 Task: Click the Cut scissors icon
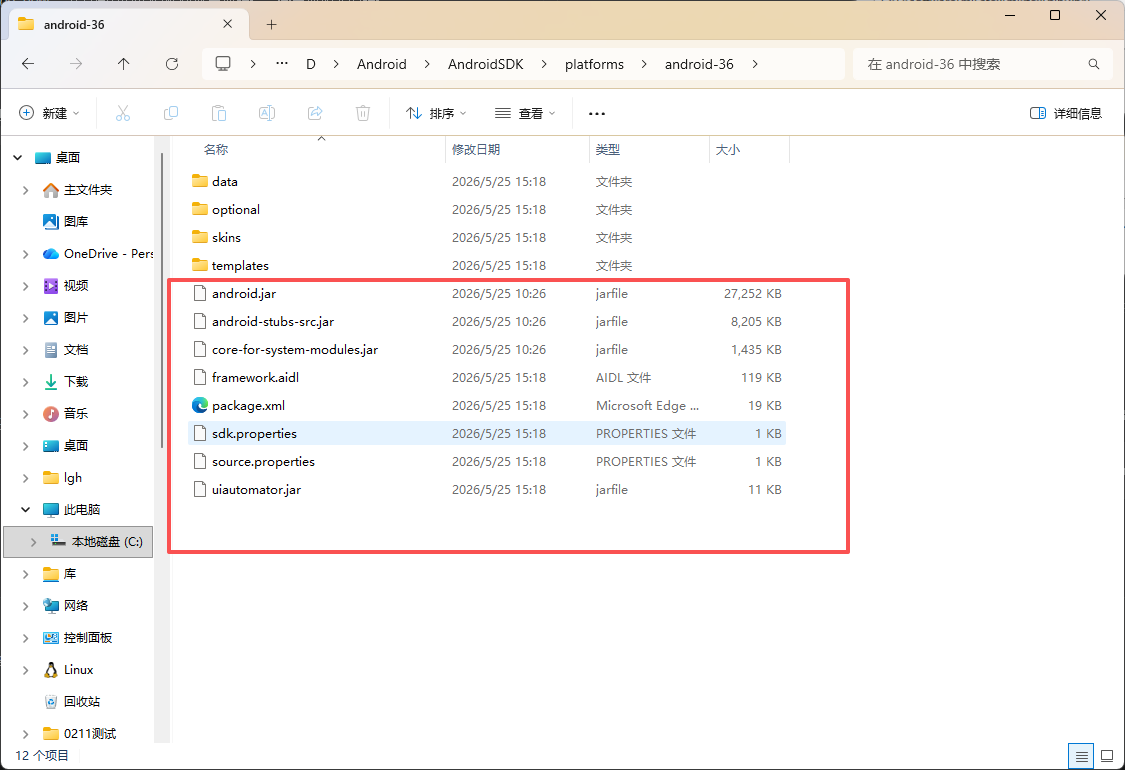click(x=123, y=113)
